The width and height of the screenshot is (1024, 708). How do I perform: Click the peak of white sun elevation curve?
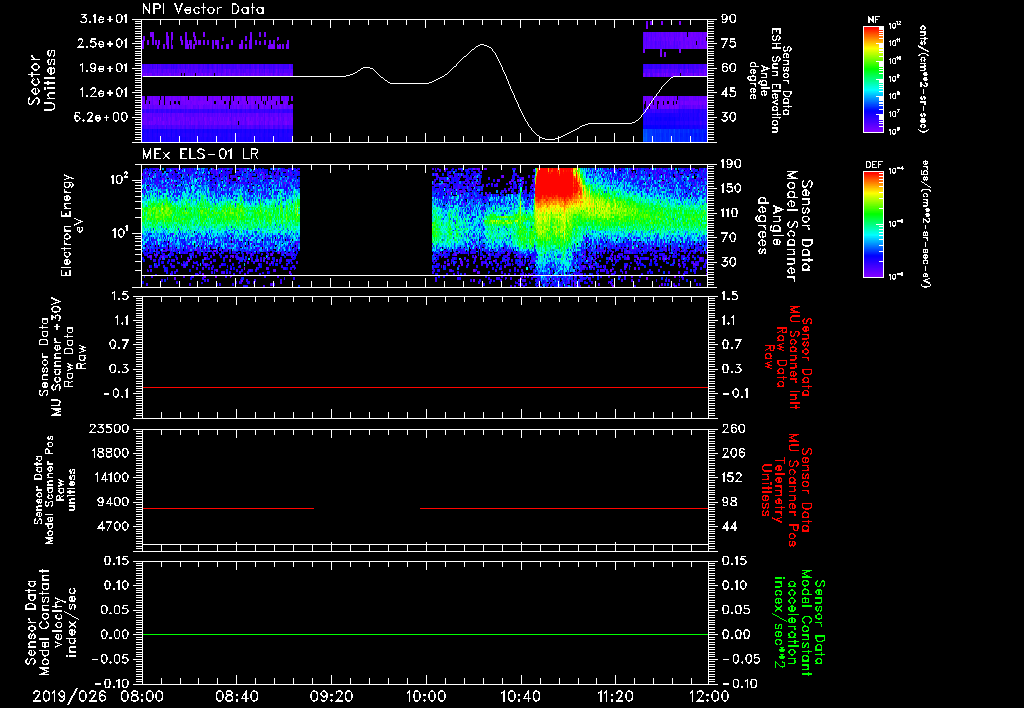tap(483, 44)
